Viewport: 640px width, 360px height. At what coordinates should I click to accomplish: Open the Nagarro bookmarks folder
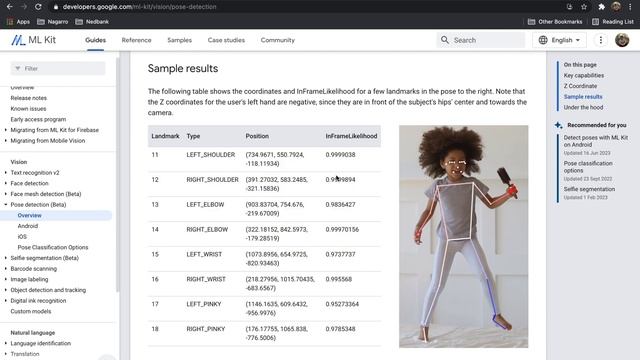[x=52, y=22]
